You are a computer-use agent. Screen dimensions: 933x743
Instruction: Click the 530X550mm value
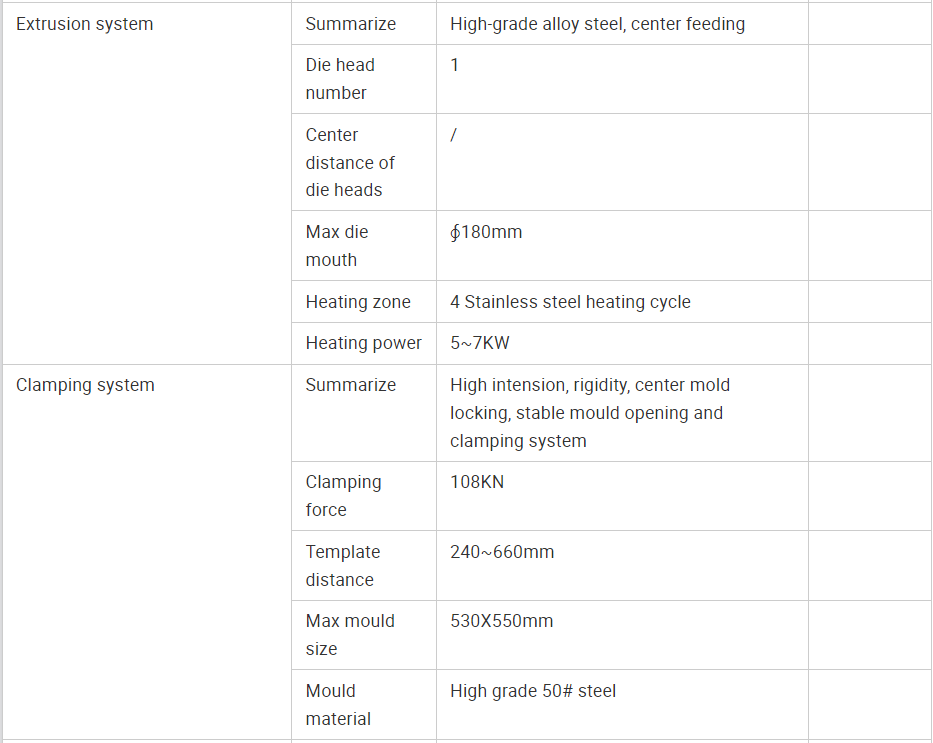point(501,621)
